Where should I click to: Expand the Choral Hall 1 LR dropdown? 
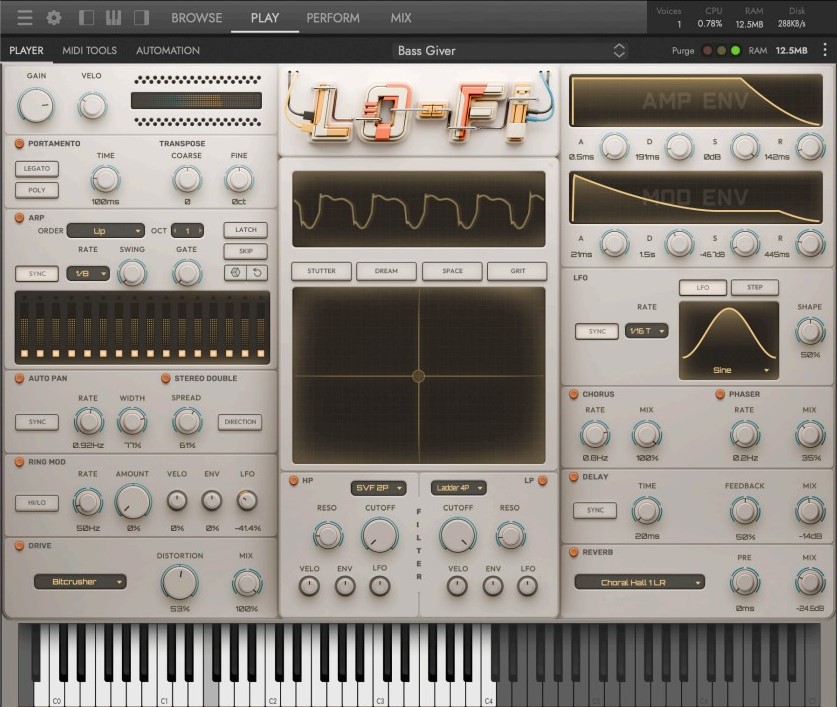click(x=639, y=582)
